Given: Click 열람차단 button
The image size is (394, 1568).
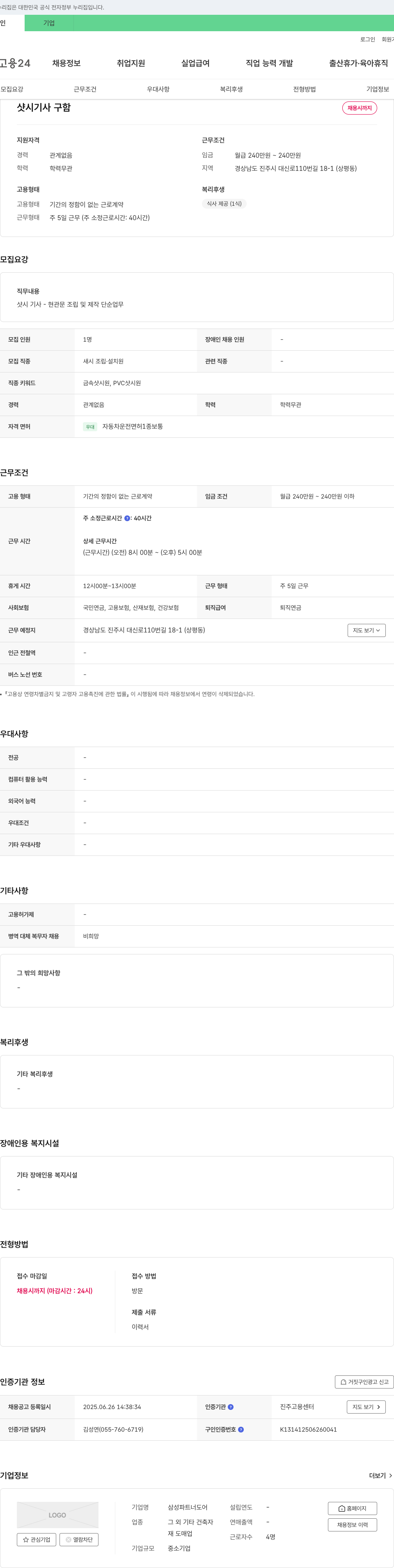Looking at the screenshot, I should click(79, 1539).
